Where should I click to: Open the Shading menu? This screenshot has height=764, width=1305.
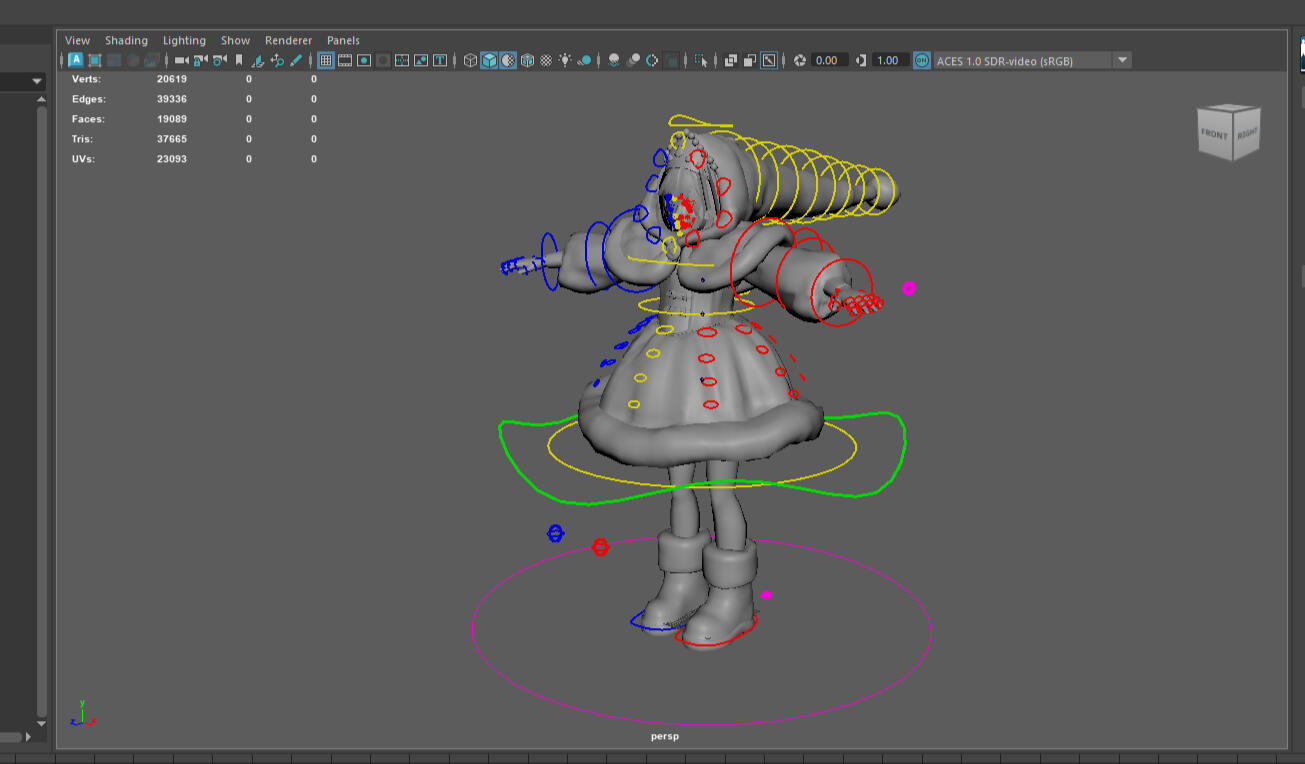tap(126, 41)
